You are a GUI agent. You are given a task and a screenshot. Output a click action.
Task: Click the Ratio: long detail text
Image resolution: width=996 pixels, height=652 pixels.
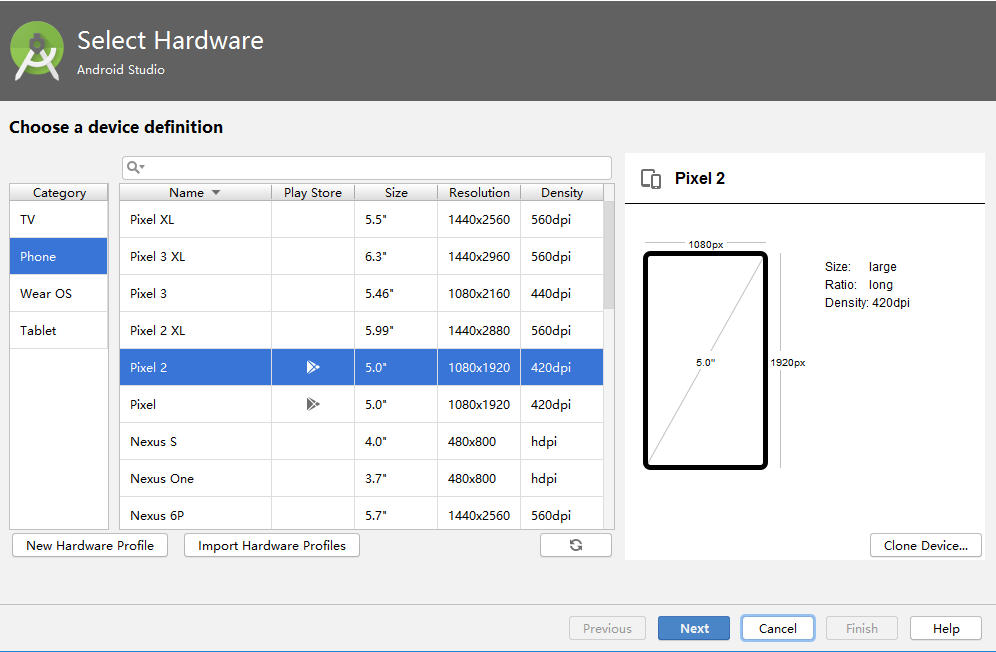click(x=859, y=285)
